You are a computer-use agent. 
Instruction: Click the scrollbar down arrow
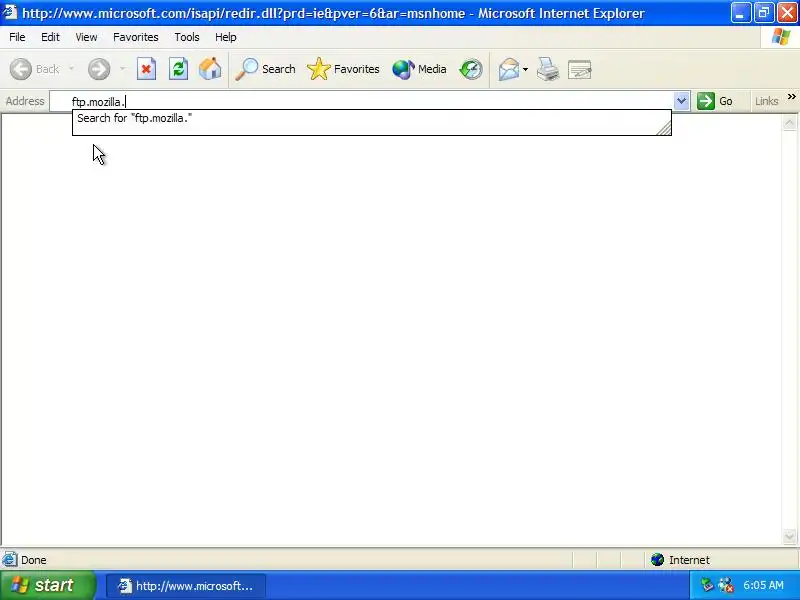(x=789, y=536)
